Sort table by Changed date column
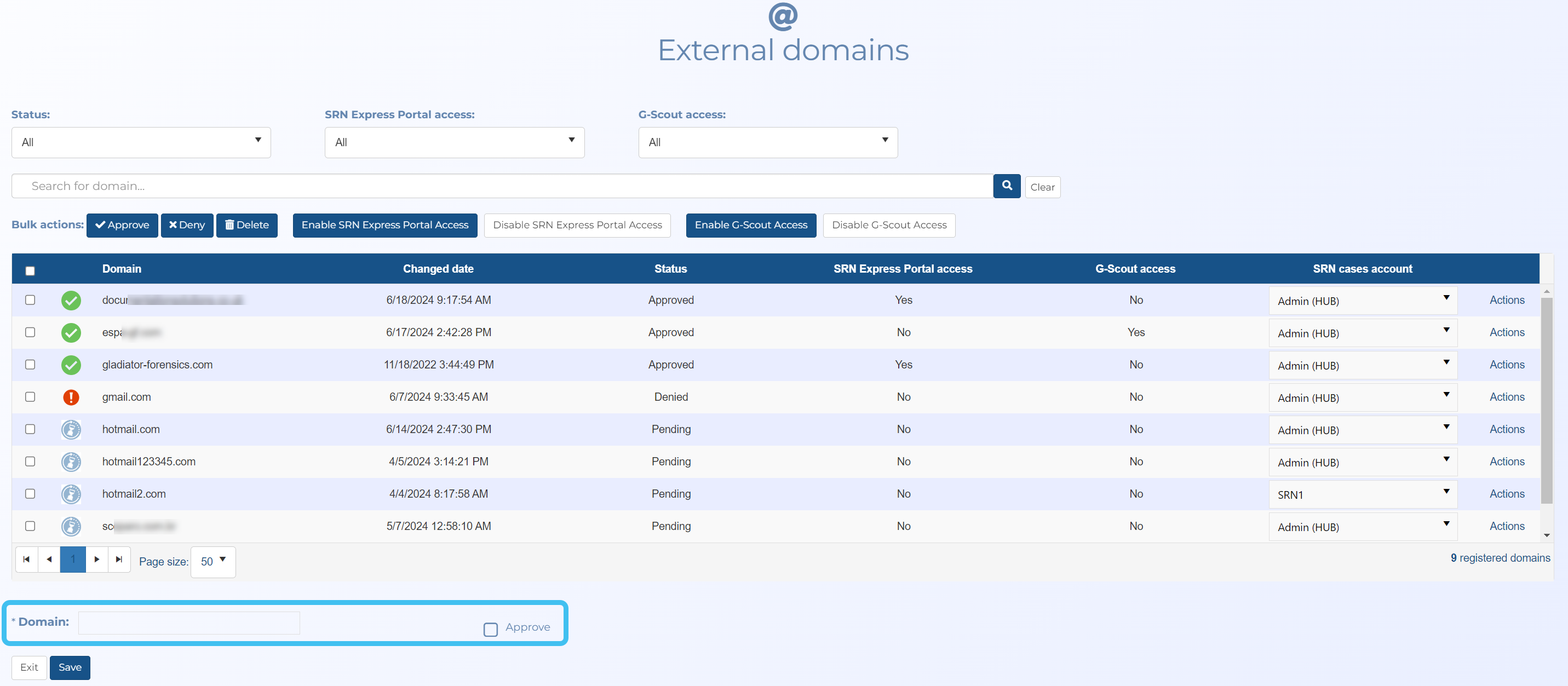 (438, 268)
